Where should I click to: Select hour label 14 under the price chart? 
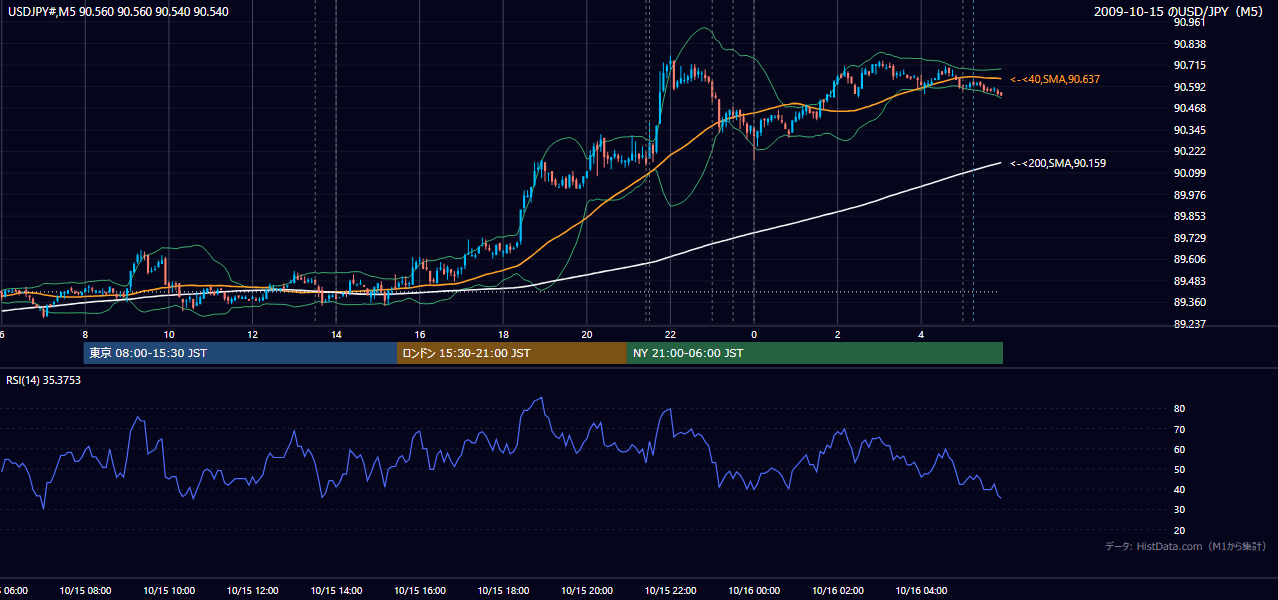336,335
